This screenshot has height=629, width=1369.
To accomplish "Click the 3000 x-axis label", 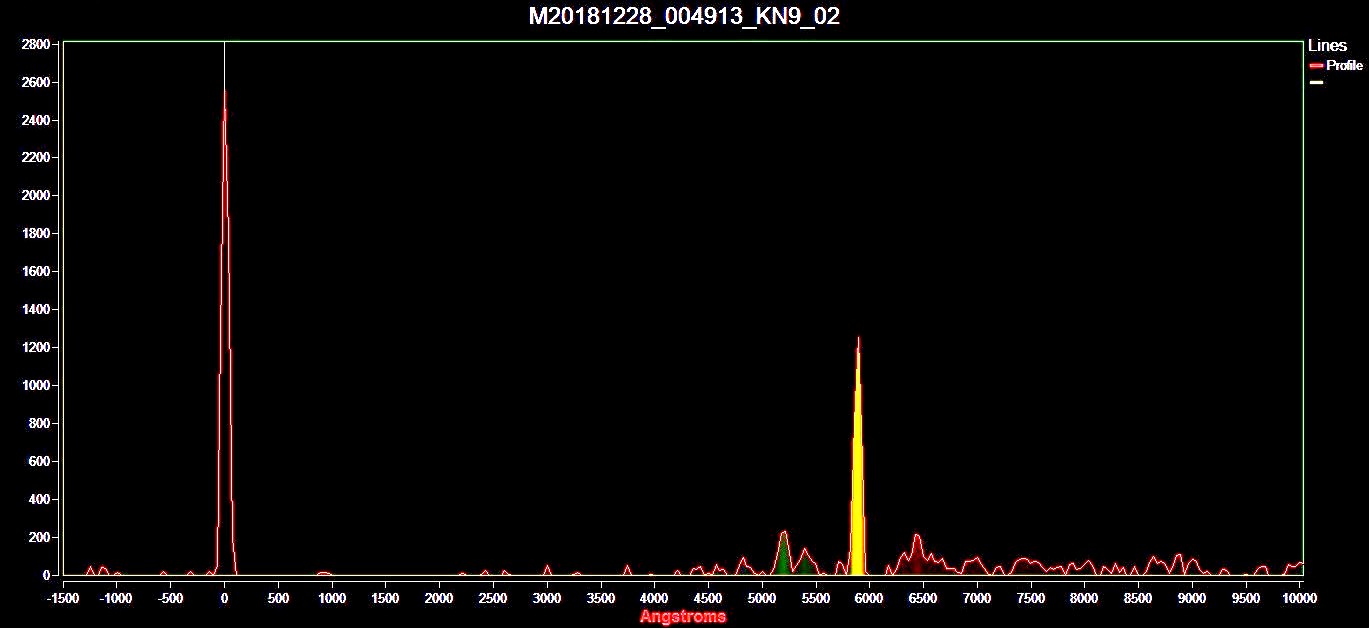I will coord(547,598).
